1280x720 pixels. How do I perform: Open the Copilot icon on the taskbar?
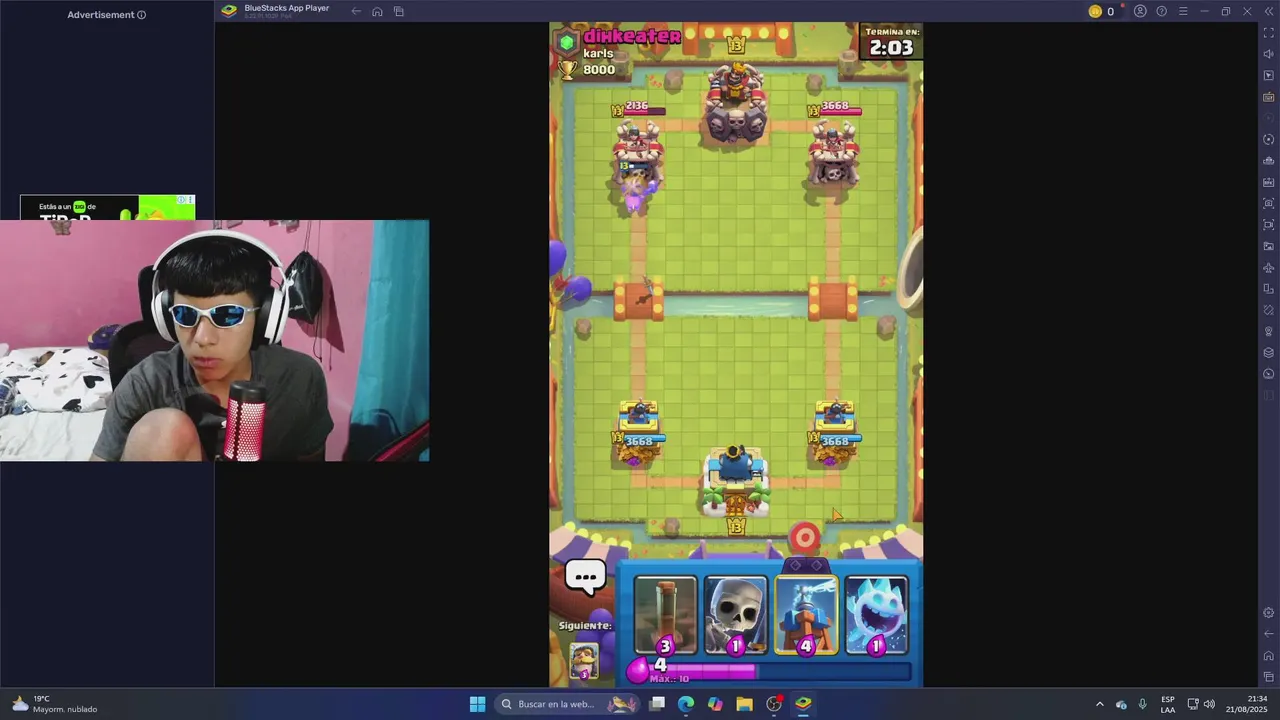[x=715, y=704]
